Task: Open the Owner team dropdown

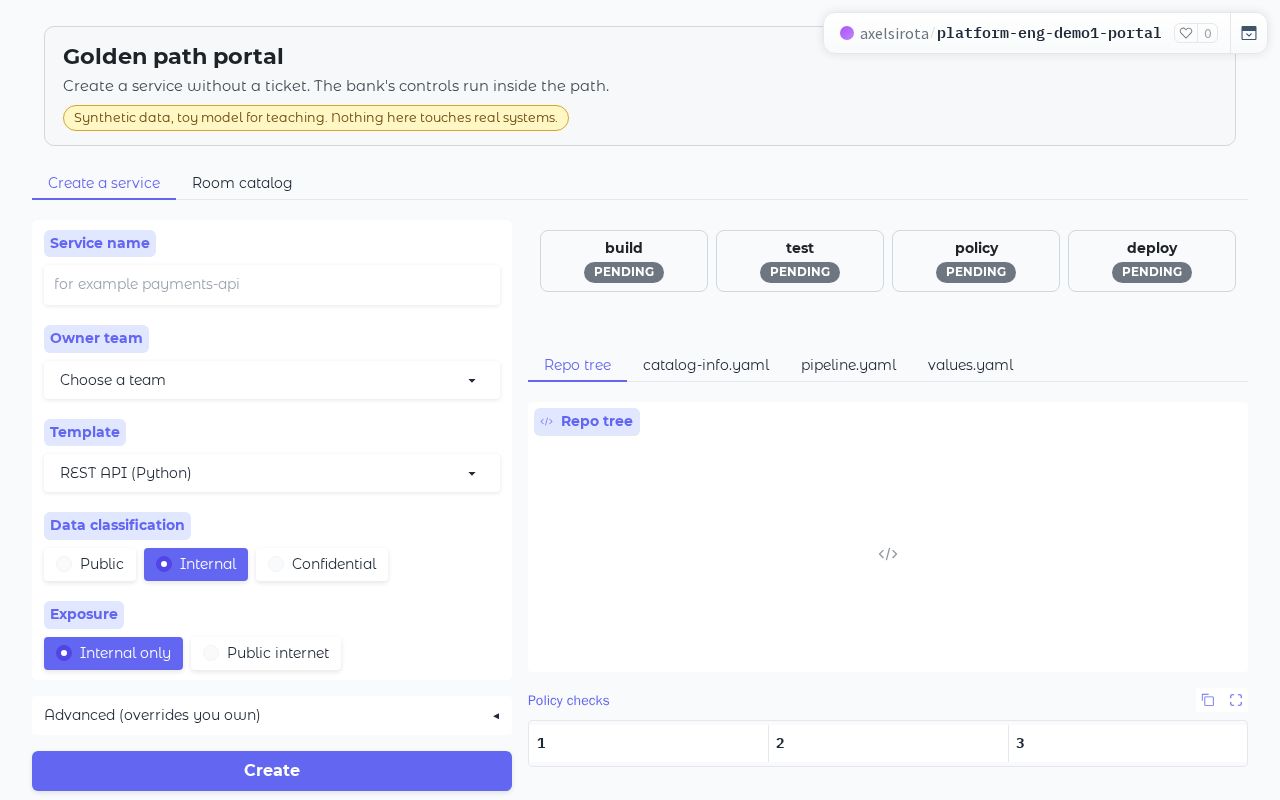Action: 272,380
